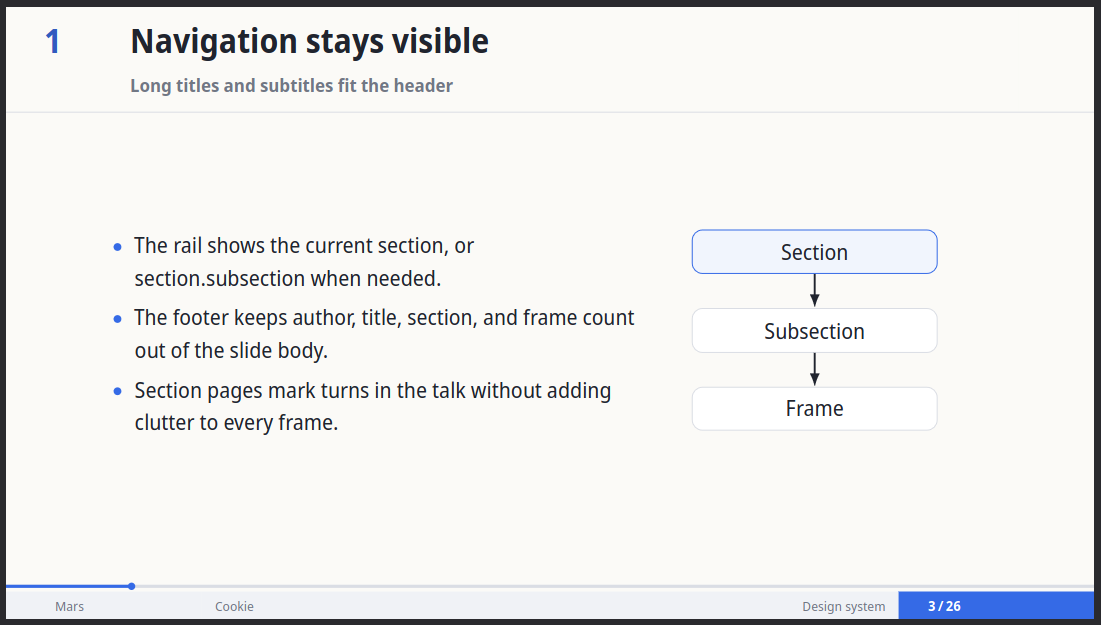Click the bullet text about section.subsection
The width and height of the screenshot is (1101, 625).
pos(304,262)
